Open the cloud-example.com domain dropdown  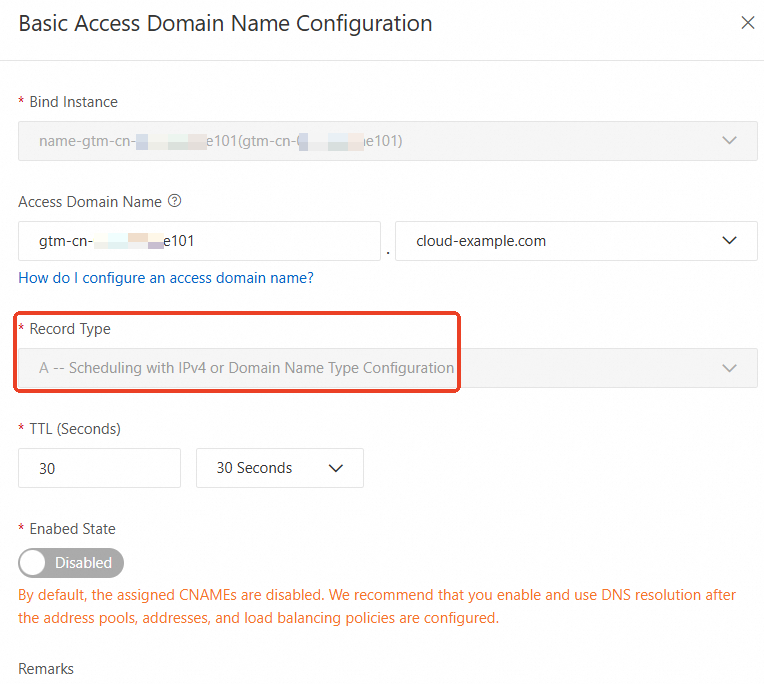click(x=576, y=241)
